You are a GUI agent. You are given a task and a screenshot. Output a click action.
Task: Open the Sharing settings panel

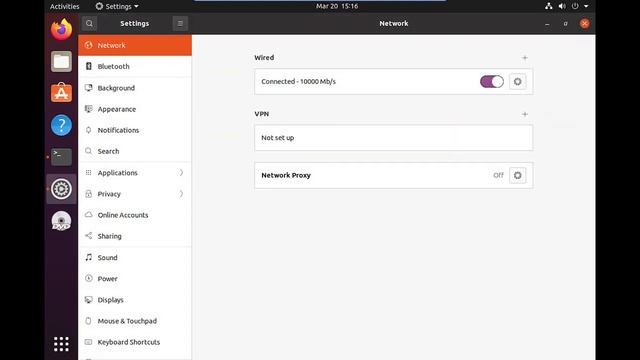(x=135, y=236)
